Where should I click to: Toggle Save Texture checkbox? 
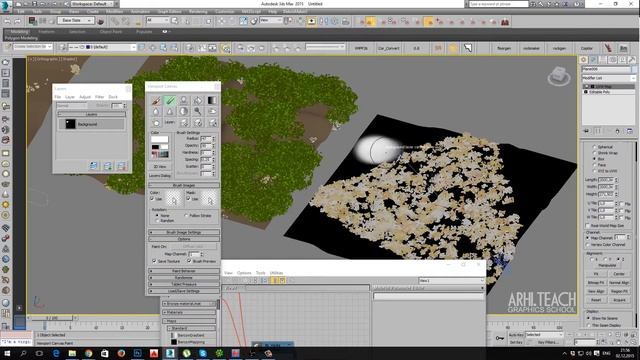pos(154,261)
